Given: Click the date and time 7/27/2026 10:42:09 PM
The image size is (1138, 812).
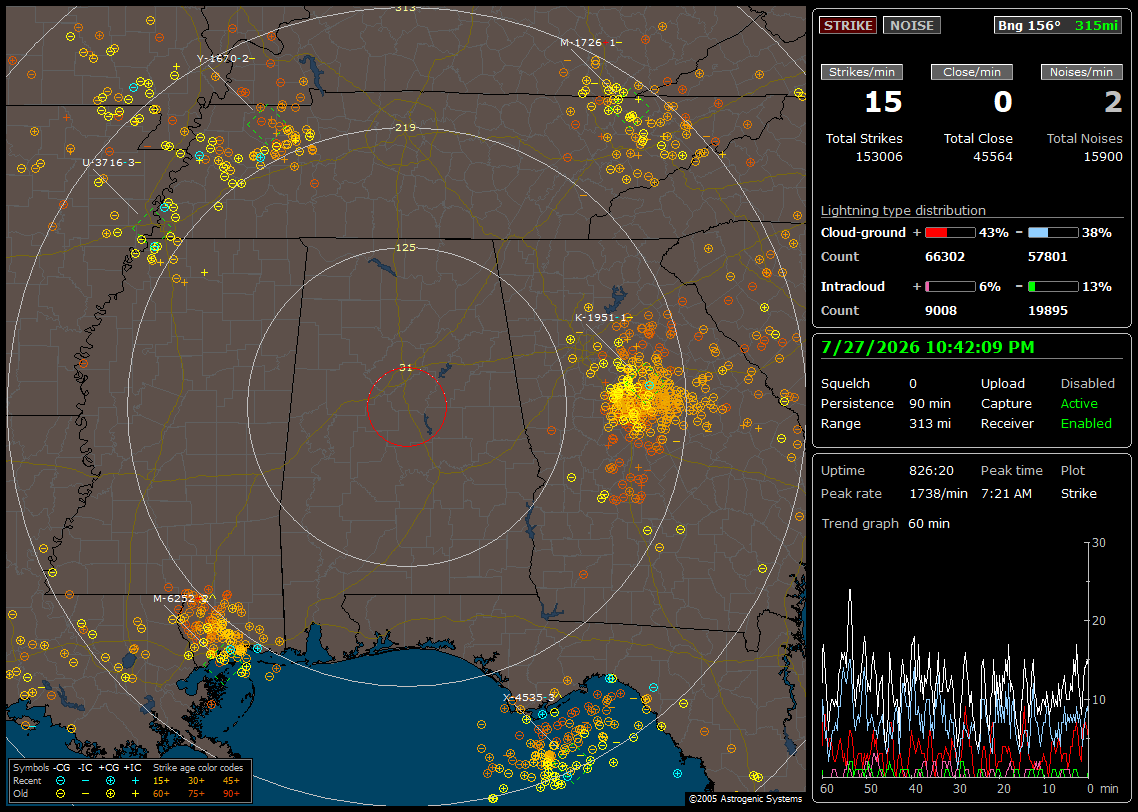Looking at the screenshot, I should (x=928, y=348).
